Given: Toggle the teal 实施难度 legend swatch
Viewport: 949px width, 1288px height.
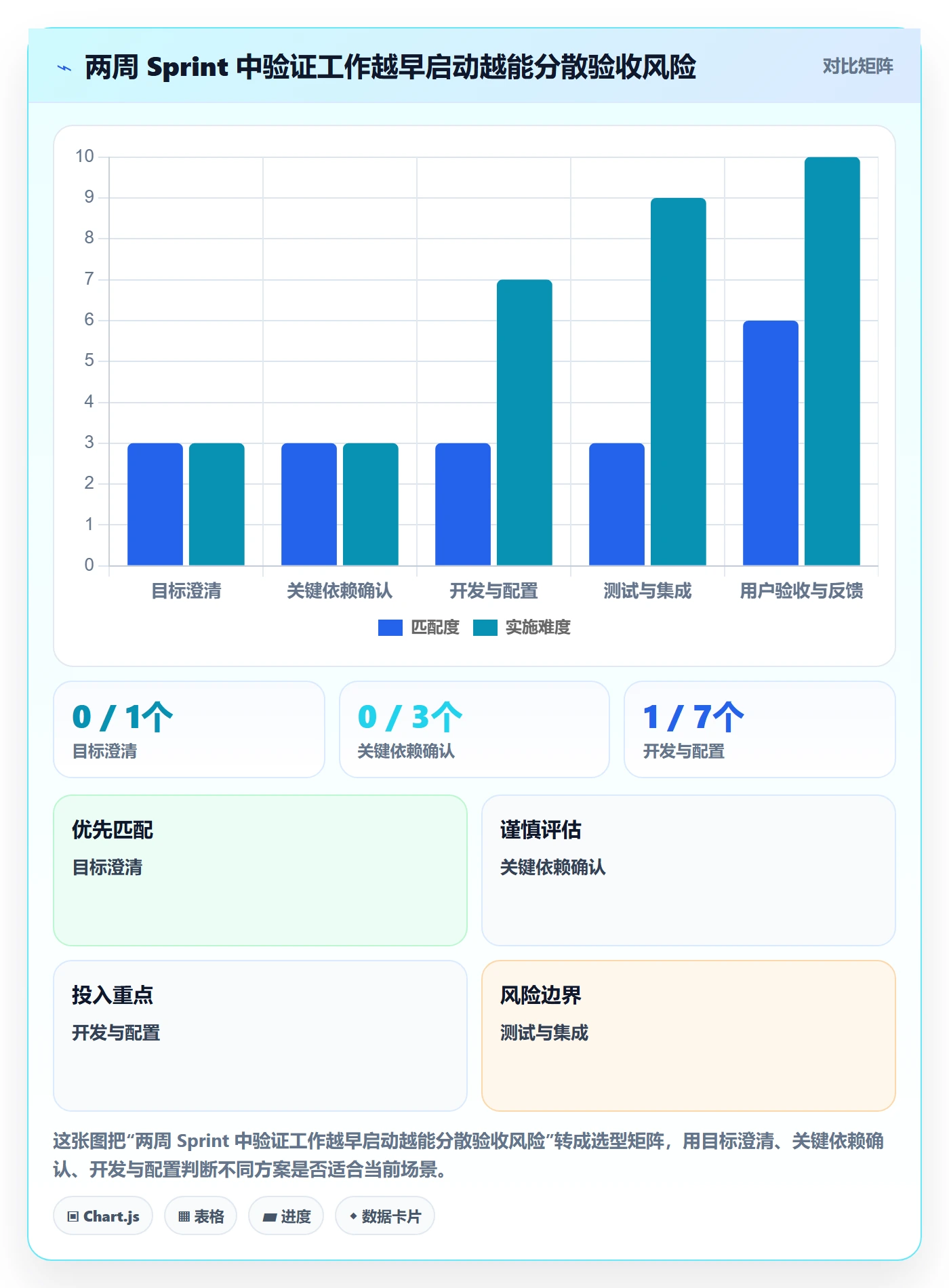Looking at the screenshot, I should click(x=485, y=628).
